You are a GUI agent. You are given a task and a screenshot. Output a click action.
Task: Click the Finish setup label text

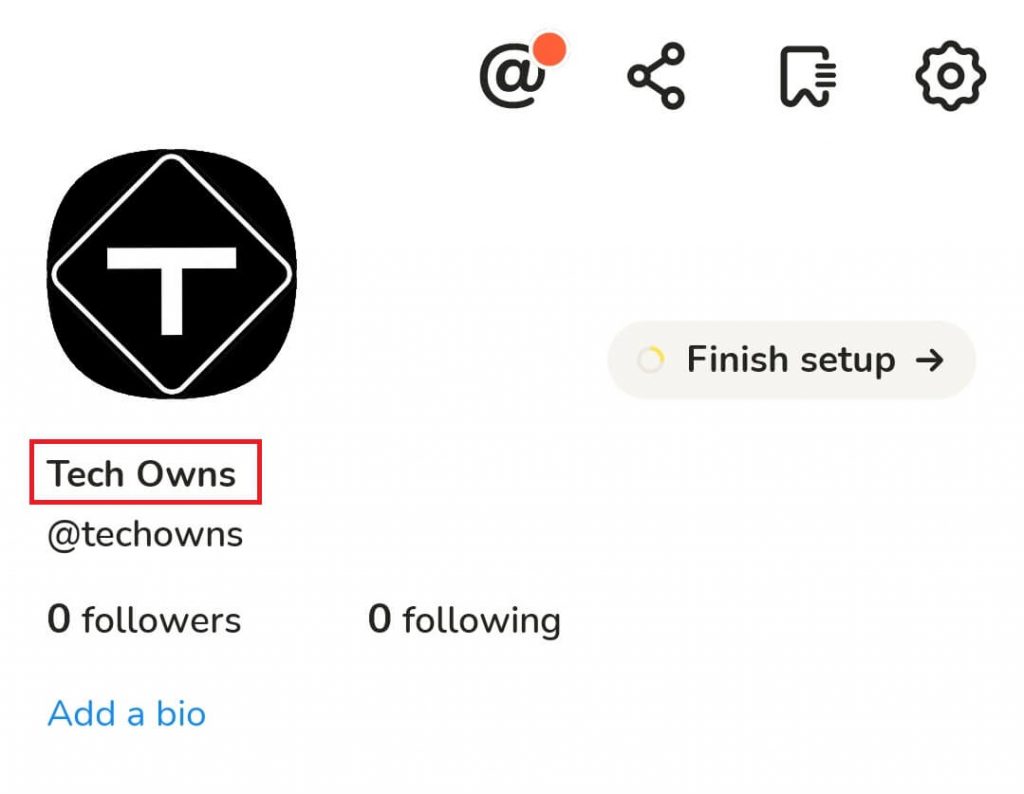[x=791, y=360]
